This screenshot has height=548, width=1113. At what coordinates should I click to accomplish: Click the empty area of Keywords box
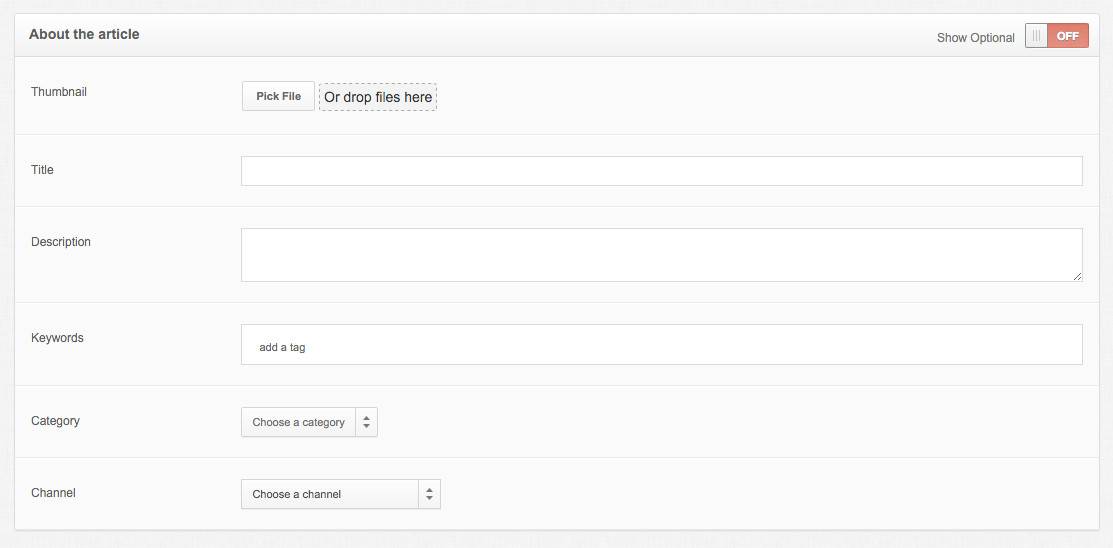(696, 345)
